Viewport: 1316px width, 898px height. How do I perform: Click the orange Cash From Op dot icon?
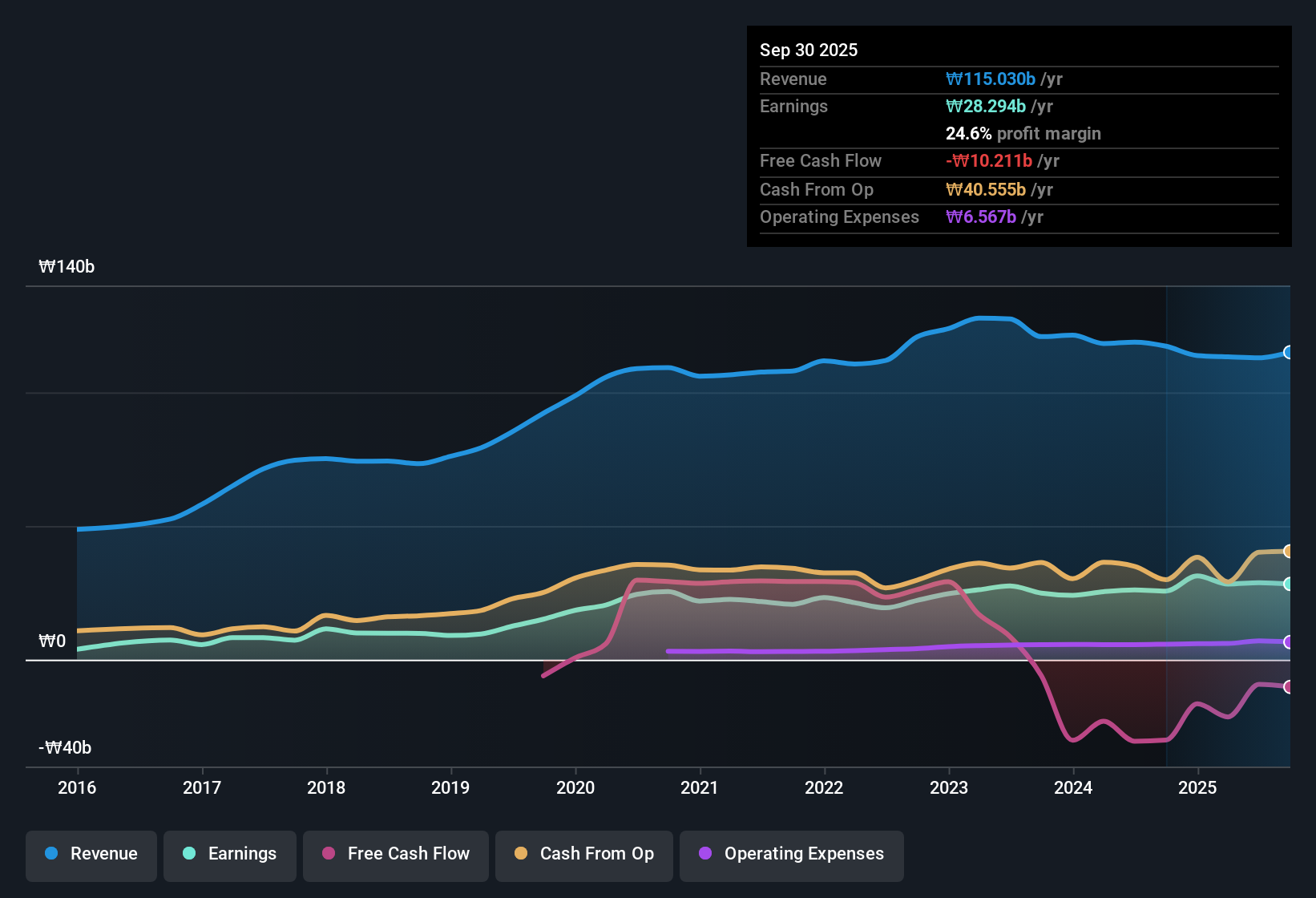coord(521,854)
